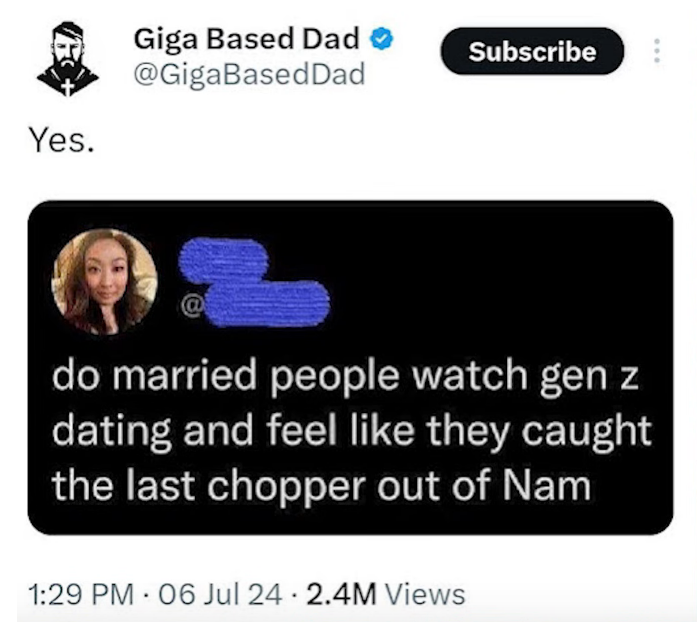The width and height of the screenshot is (700, 625).
Task: Click the "Views" label
Action: (x=425, y=594)
